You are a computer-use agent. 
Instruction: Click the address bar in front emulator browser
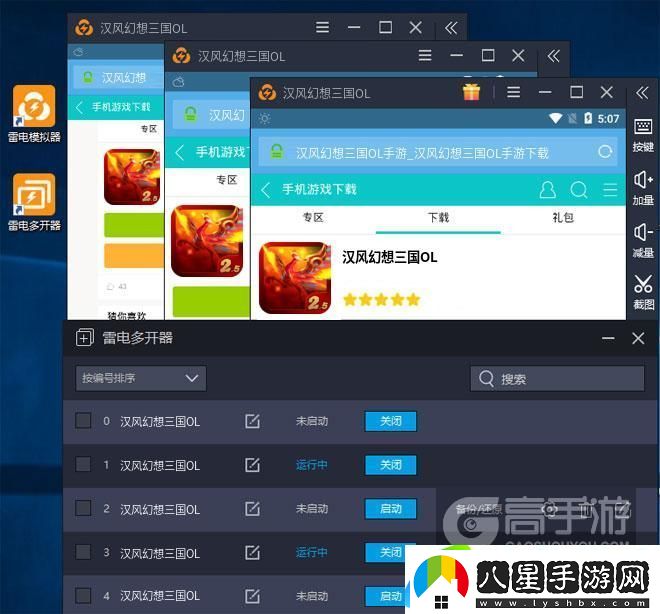coord(438,152)
